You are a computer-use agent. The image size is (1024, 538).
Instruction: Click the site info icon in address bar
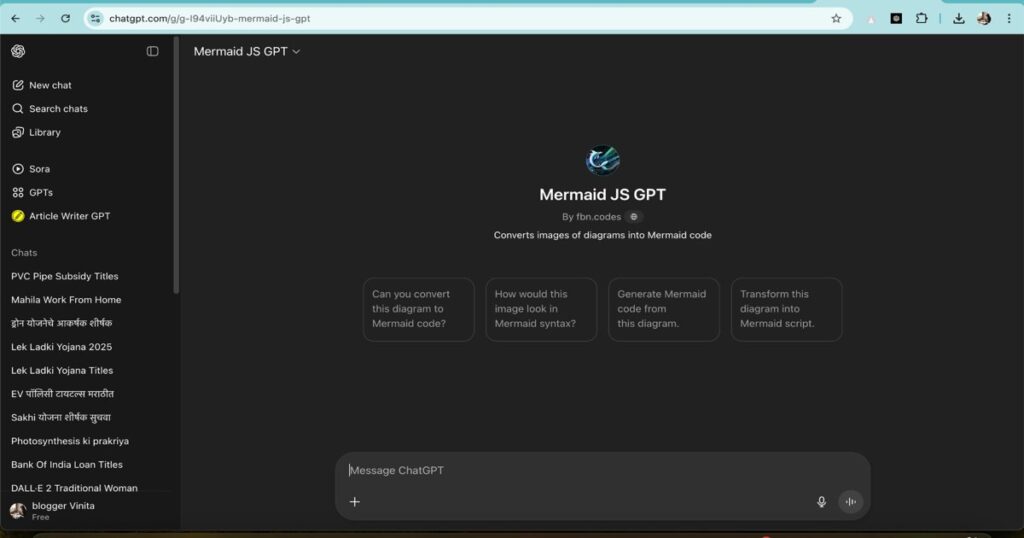coord(95,18)
